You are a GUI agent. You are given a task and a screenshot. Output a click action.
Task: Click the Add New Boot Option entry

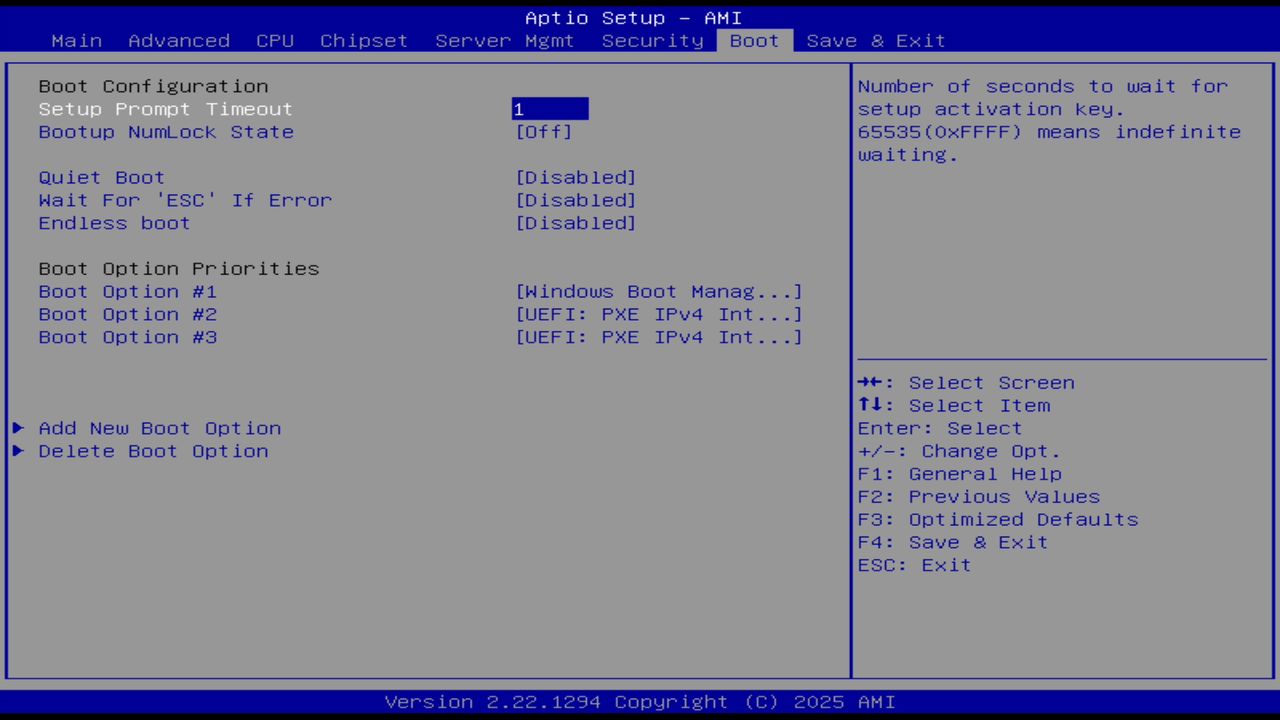click(x=159, y=428)
